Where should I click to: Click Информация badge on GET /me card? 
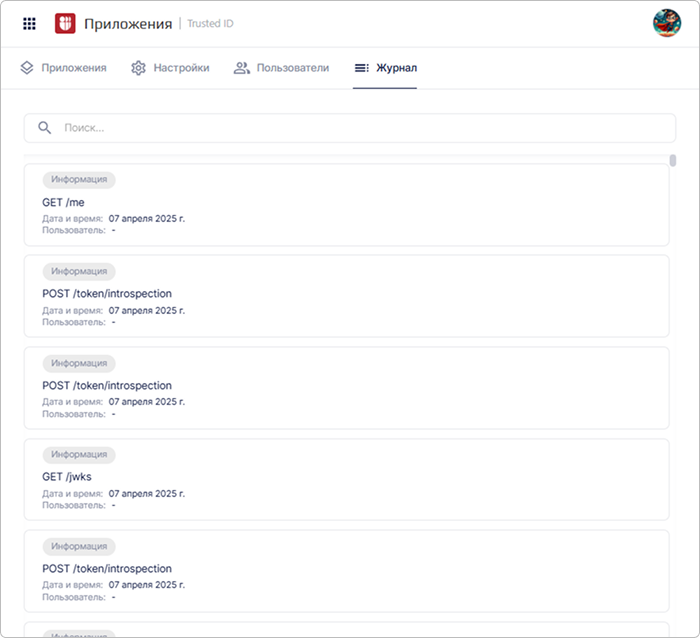point(79,179)
